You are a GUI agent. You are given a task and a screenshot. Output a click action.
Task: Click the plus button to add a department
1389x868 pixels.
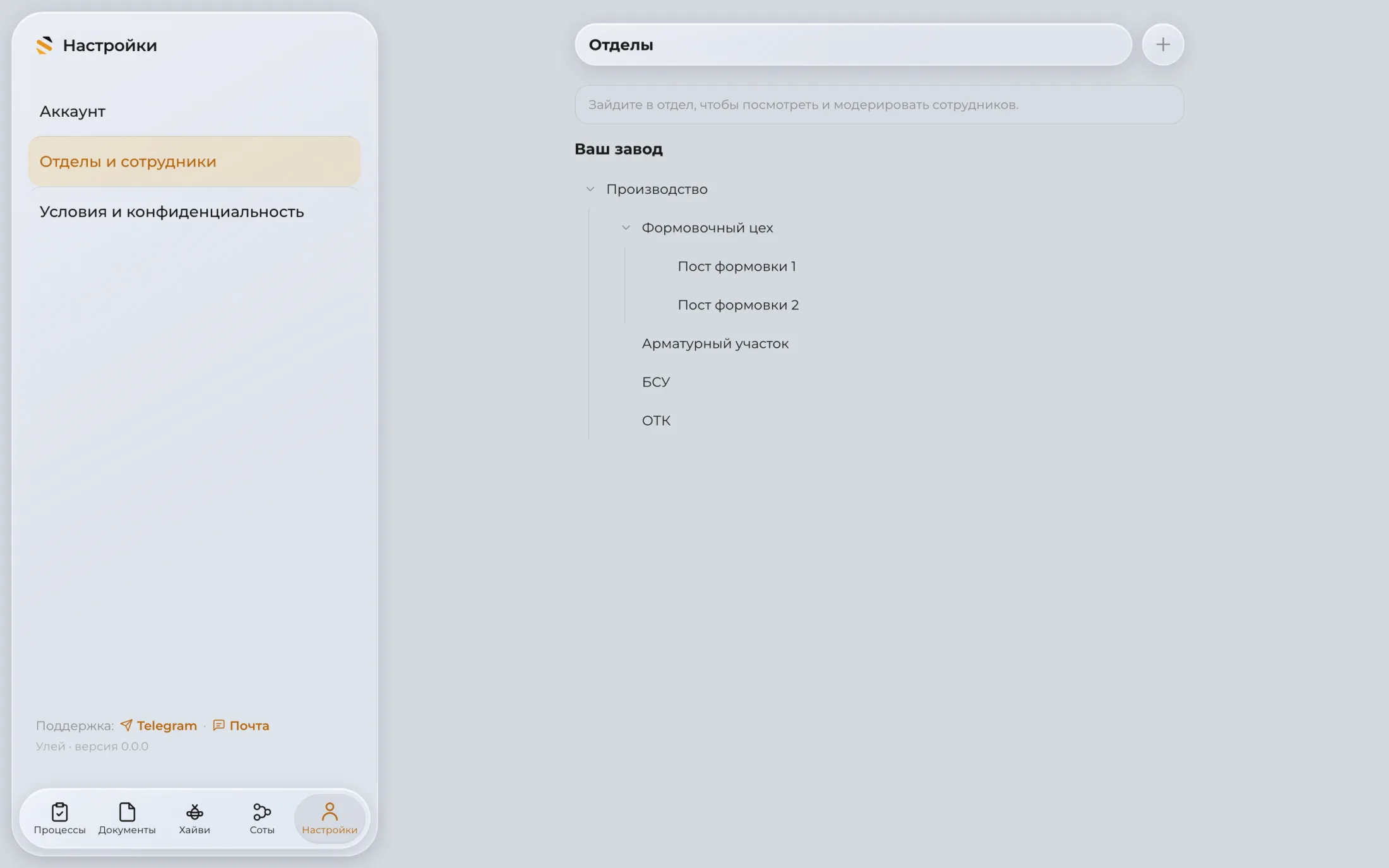pyautogui.click(x=1162, y=45)
